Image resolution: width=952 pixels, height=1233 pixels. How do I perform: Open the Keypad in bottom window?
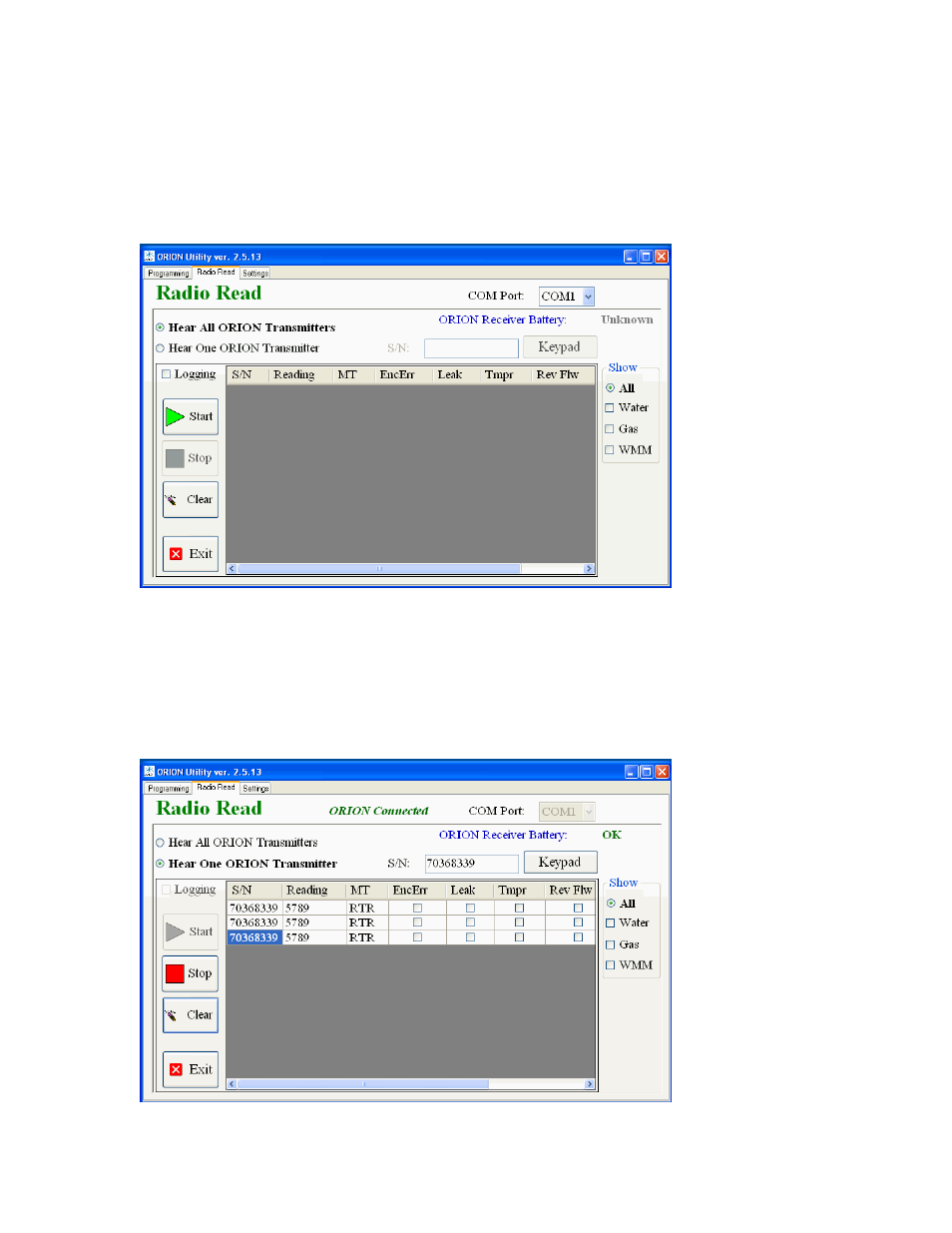pyautogui.click(x=560, y=863)
